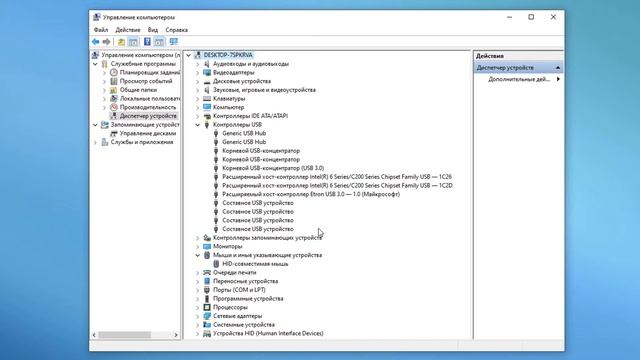Click the Системные устройства icon
The height and width of the screenshot is (360, 640).
tap(207, 325)
